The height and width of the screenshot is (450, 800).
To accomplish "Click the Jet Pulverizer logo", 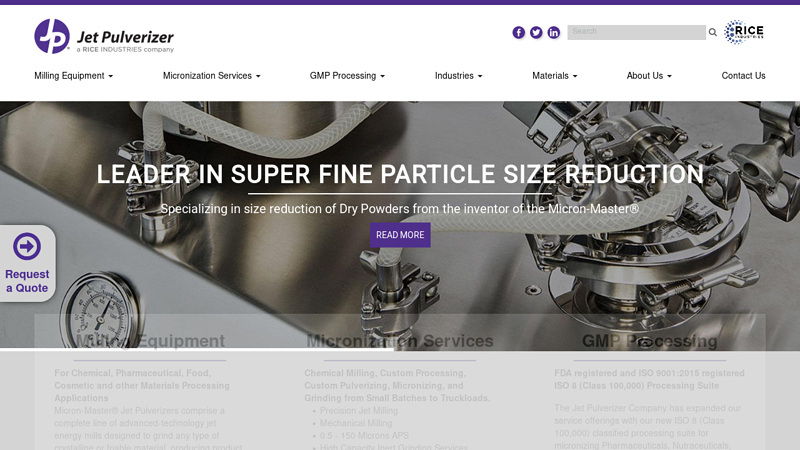I will [x=104, y=36].
